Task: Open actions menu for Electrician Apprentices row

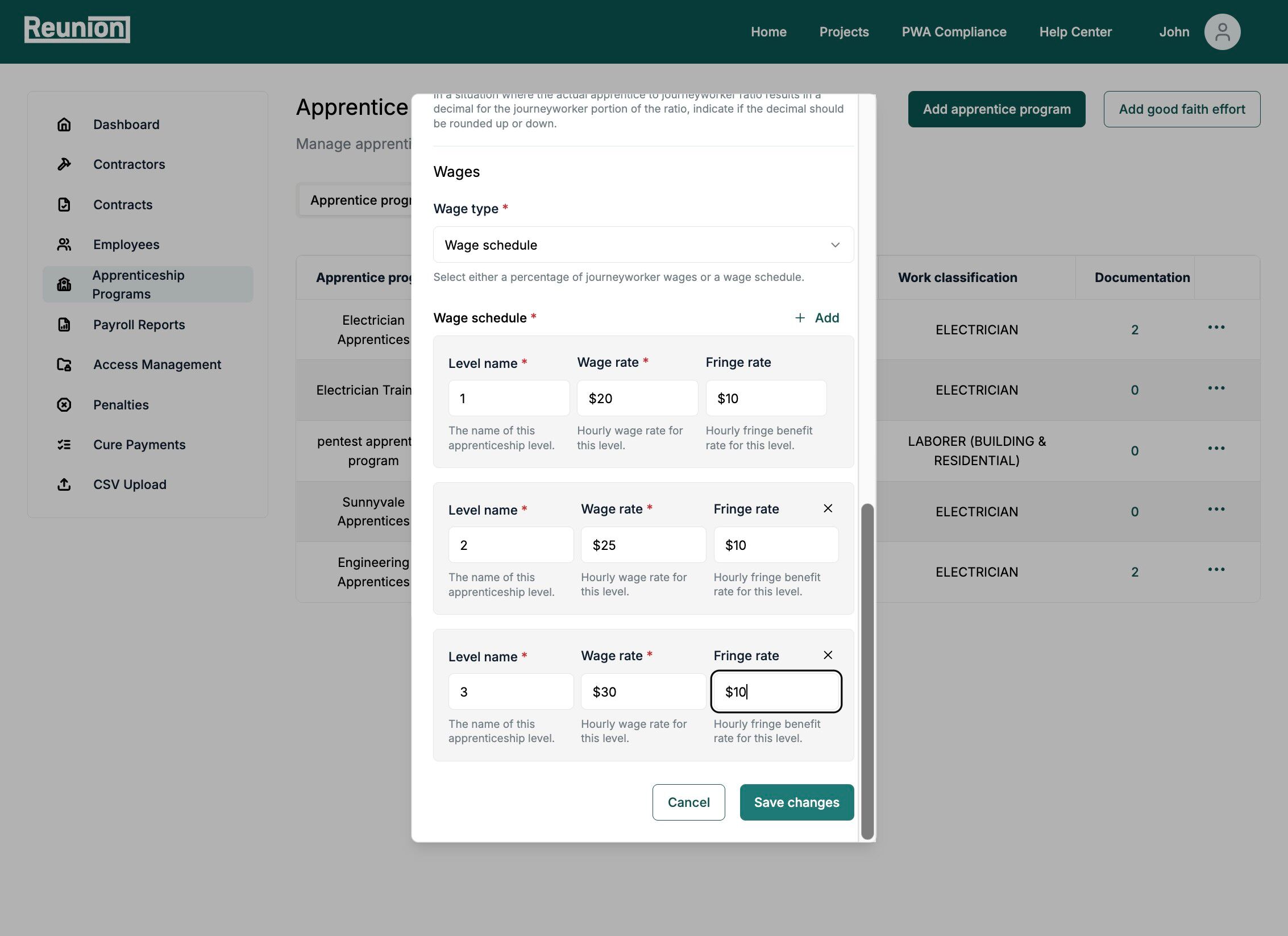Action: 1216,328
